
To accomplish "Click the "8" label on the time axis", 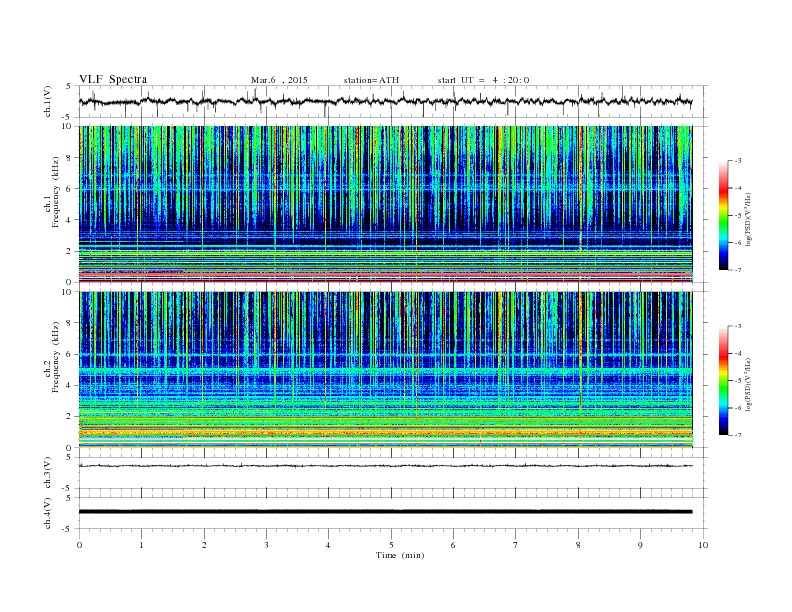I will click(578, 545).
